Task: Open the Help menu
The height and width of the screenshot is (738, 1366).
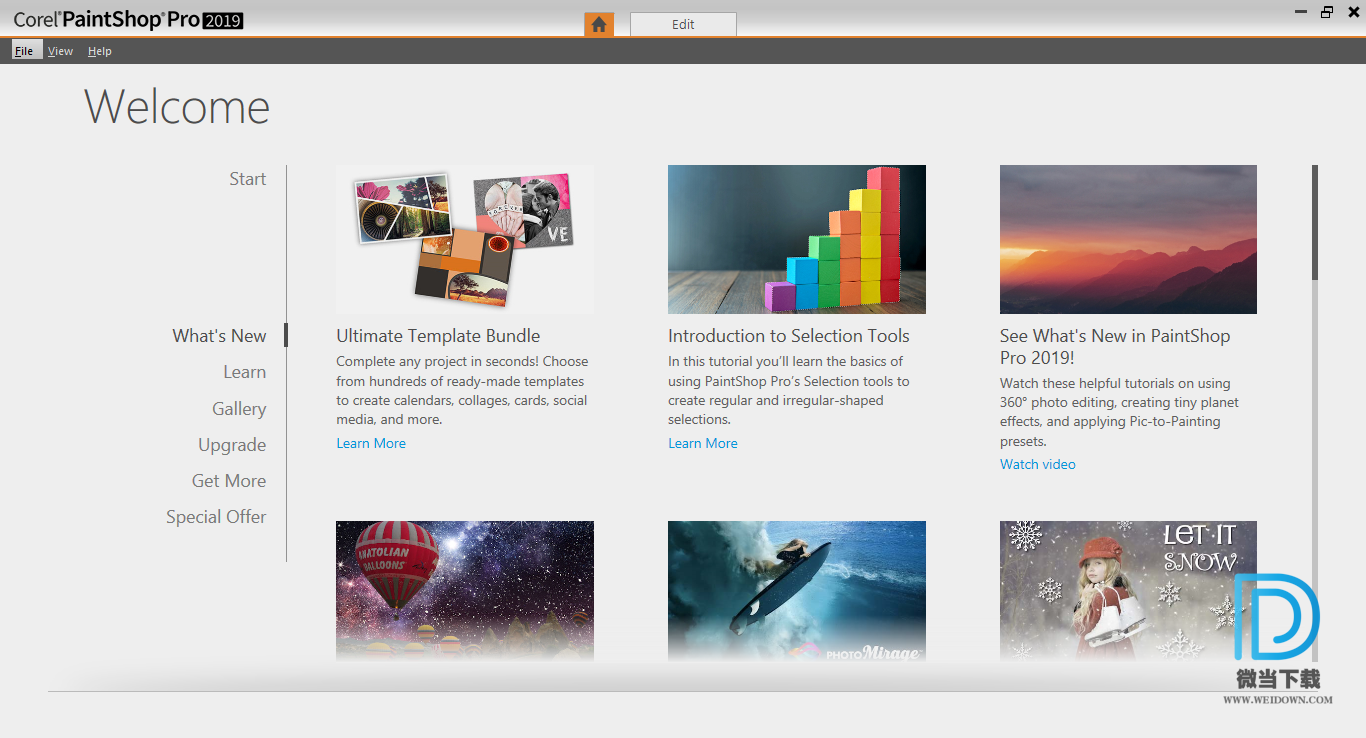Action: 99,51
